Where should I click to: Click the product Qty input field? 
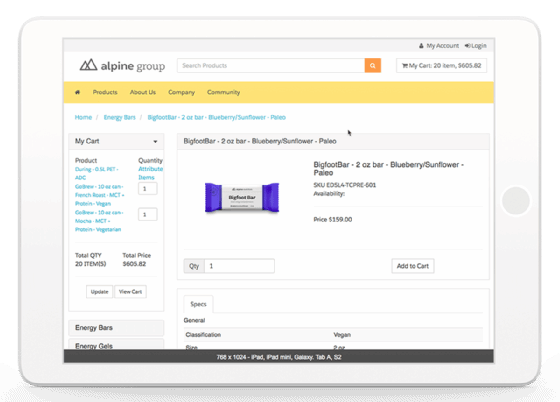[x=239, y=266]
